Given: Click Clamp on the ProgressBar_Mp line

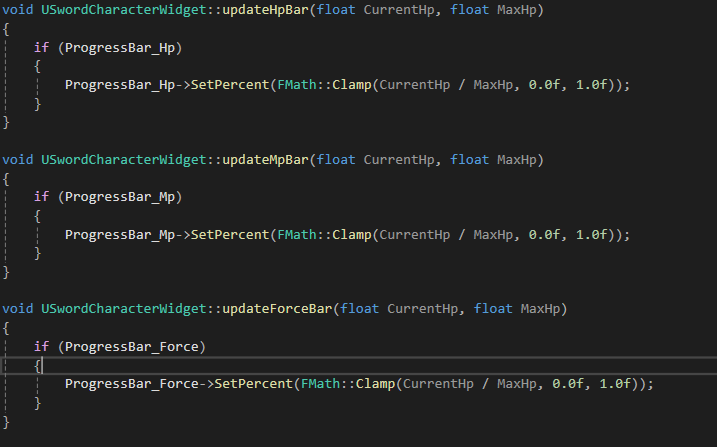Looking at the screenshot, I should click(x=352, y=234).
